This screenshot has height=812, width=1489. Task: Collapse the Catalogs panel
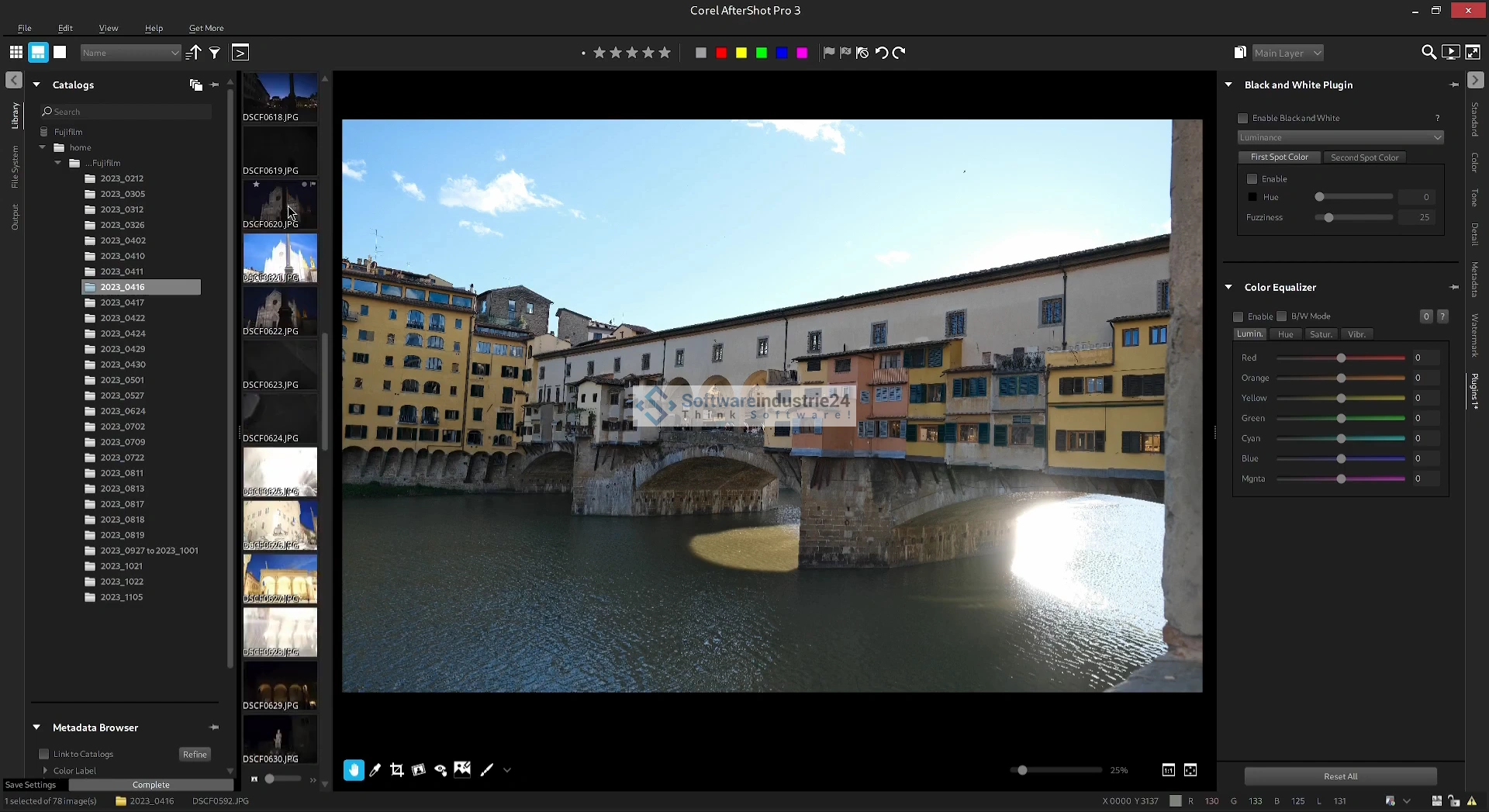(x=36, y=85)
